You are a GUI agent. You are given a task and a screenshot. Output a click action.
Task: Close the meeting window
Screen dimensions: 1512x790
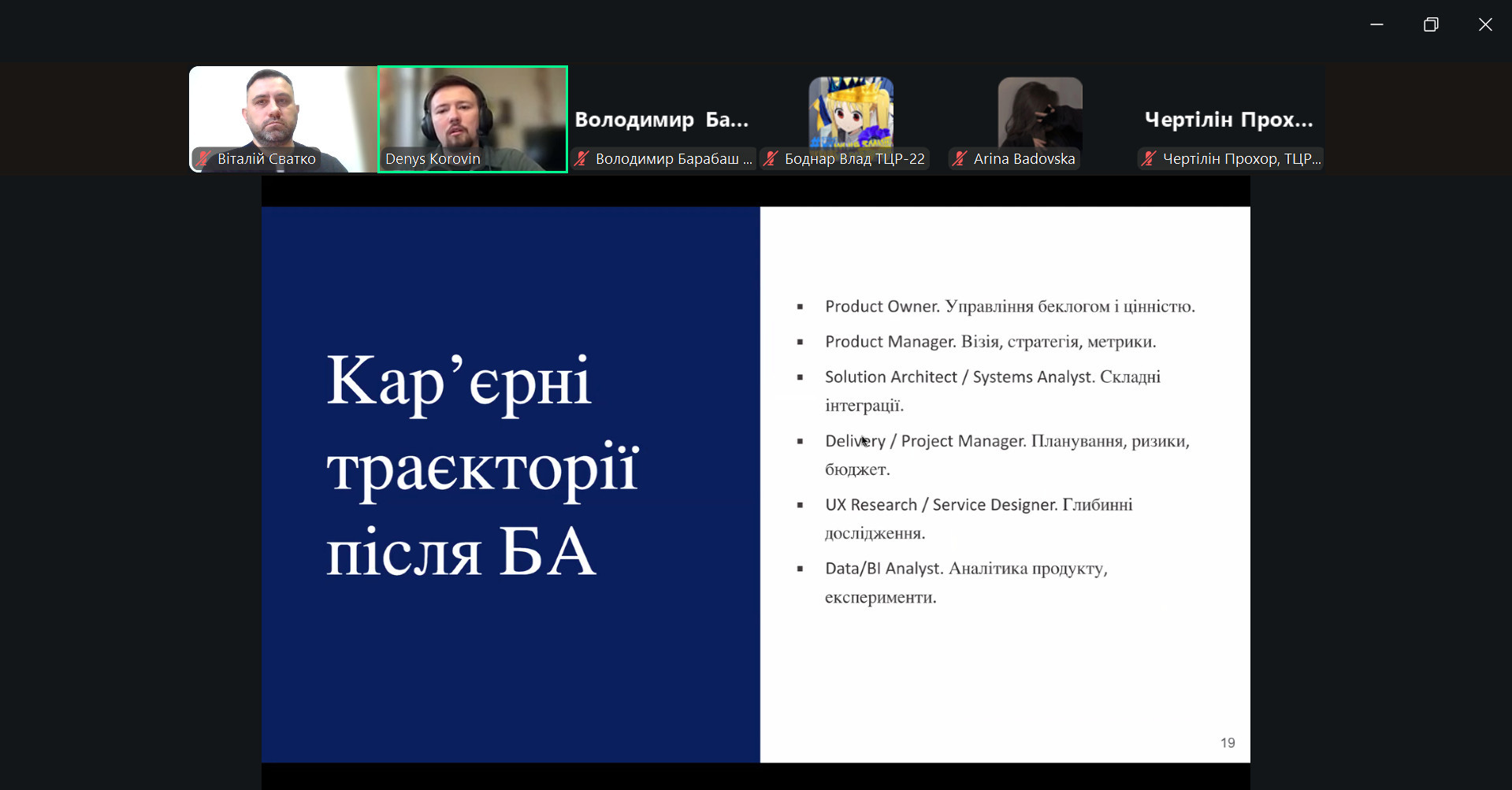1485,24
